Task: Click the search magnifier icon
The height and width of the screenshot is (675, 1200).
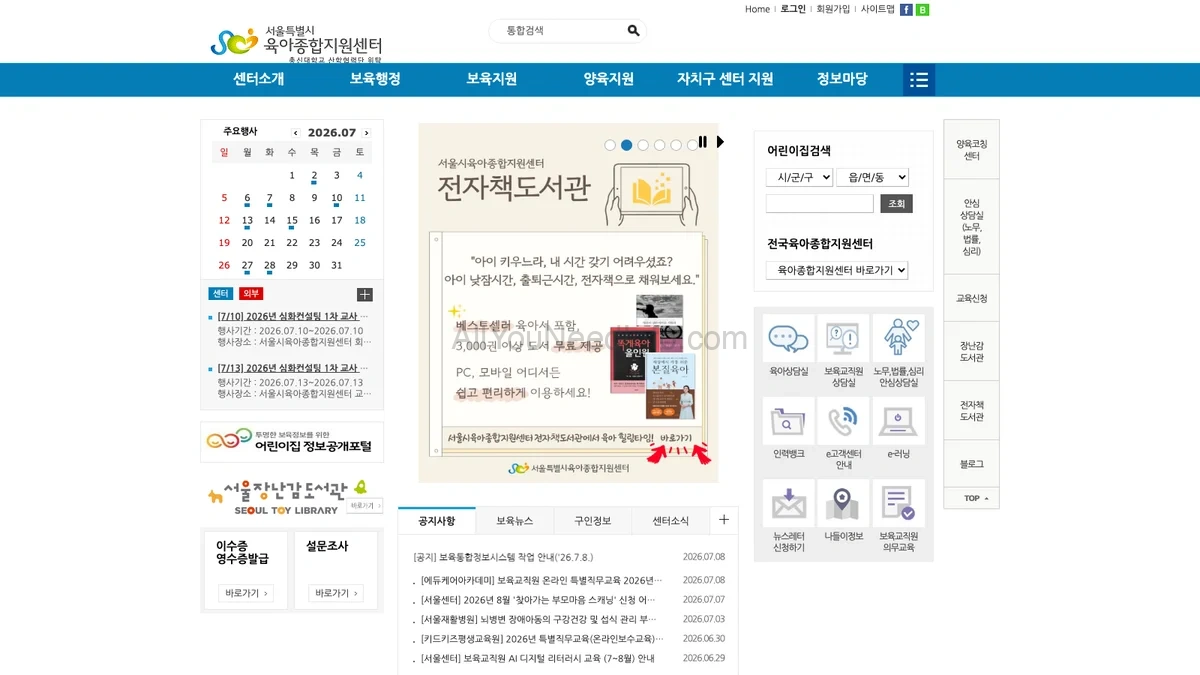Action: point(633,31)
